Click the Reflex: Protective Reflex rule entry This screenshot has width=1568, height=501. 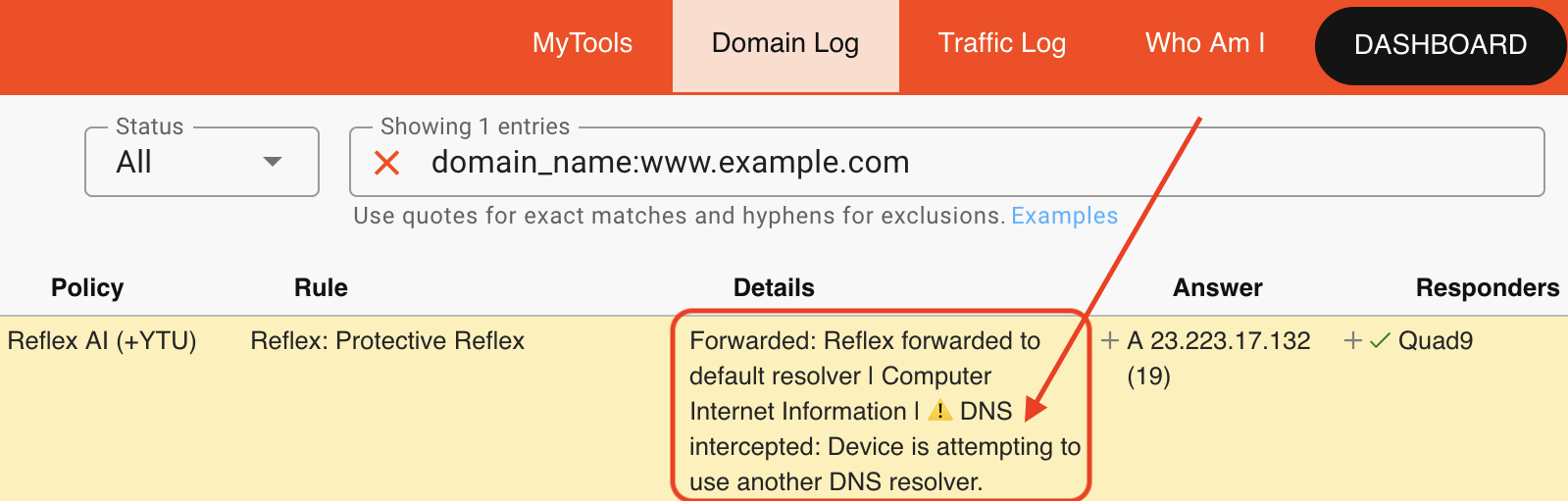tap(387, 341)
